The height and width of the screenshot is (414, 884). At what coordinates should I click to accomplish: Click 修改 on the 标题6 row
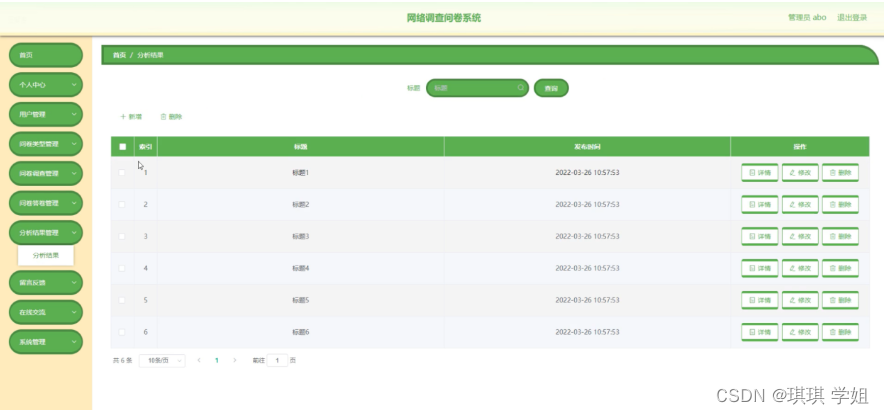tap(800, 332)
